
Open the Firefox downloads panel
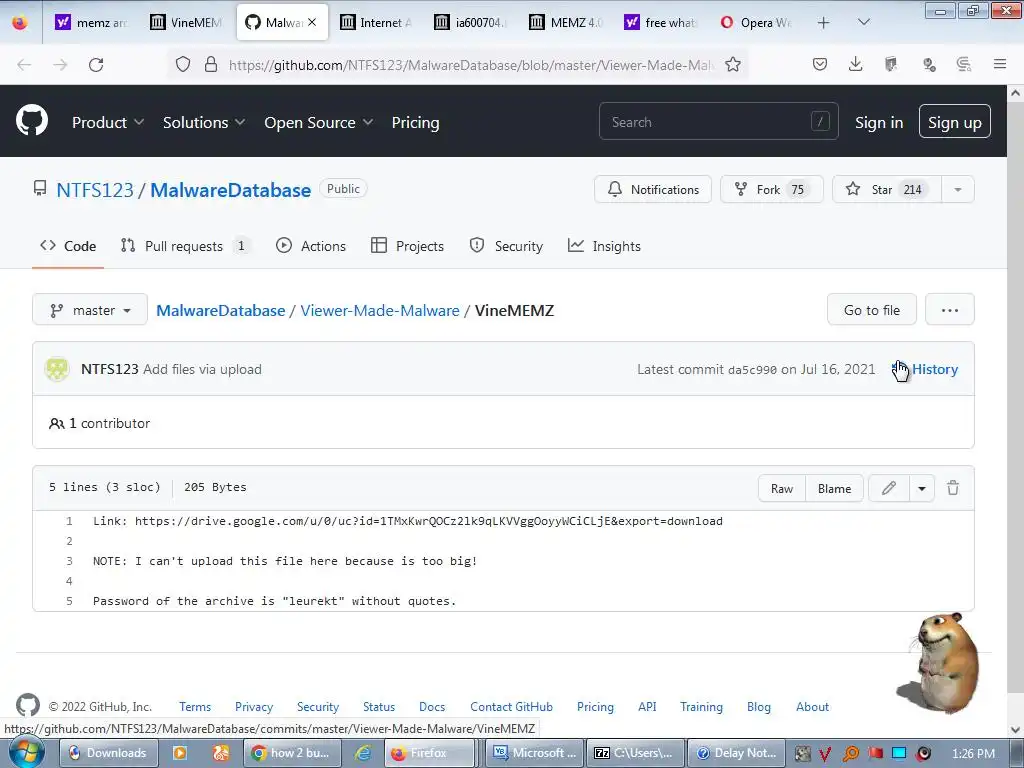856,64
